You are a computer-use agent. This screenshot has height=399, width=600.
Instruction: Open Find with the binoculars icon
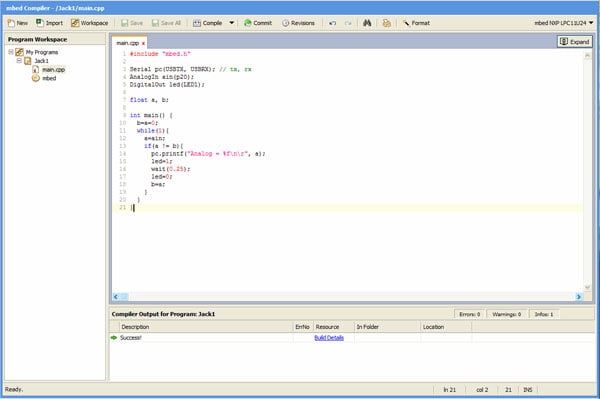point(367,23)
